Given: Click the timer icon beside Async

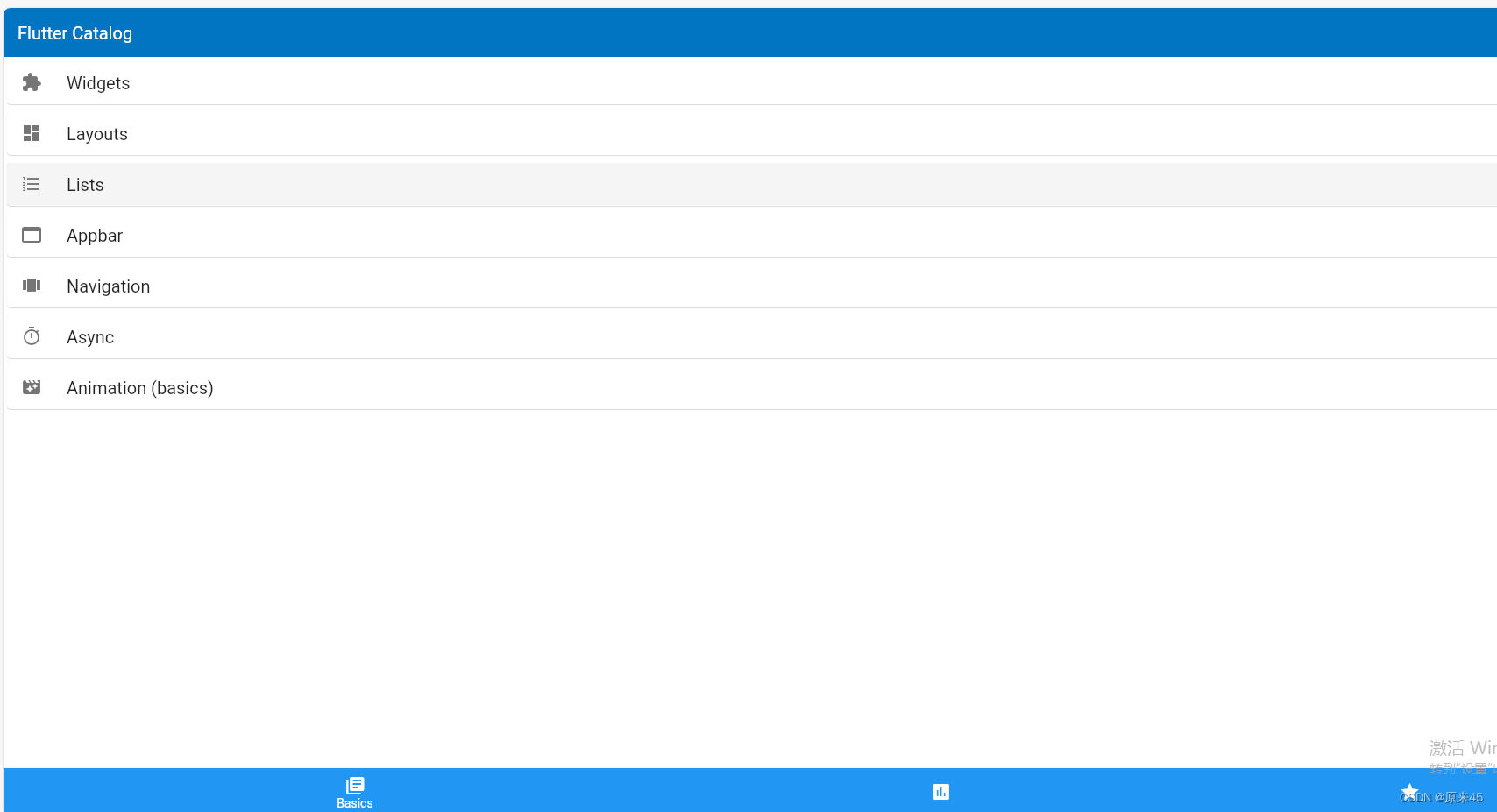Looking at the screenshot, I should 32,336.
